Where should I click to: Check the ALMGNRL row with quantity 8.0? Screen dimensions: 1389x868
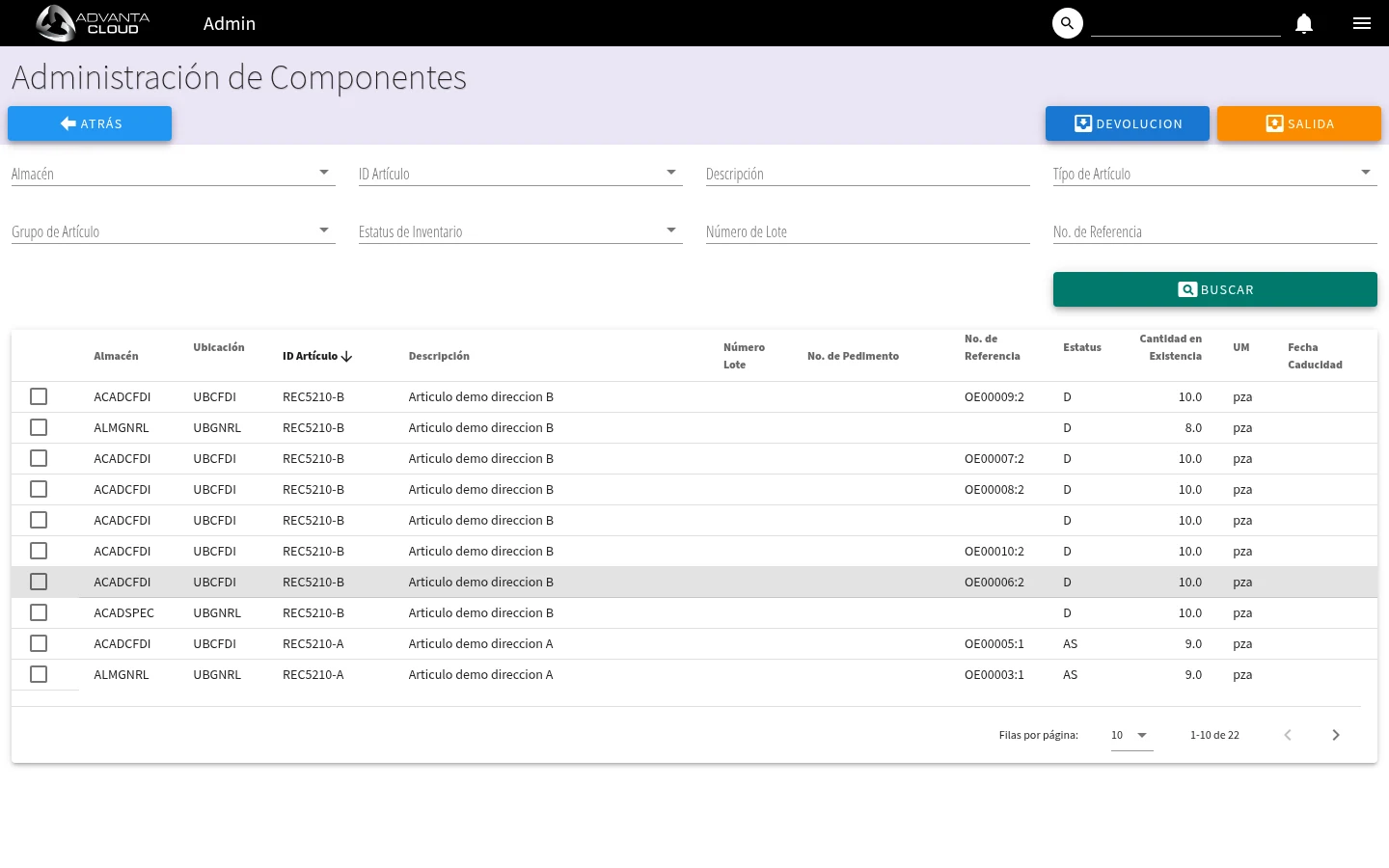tap(39, 427)
